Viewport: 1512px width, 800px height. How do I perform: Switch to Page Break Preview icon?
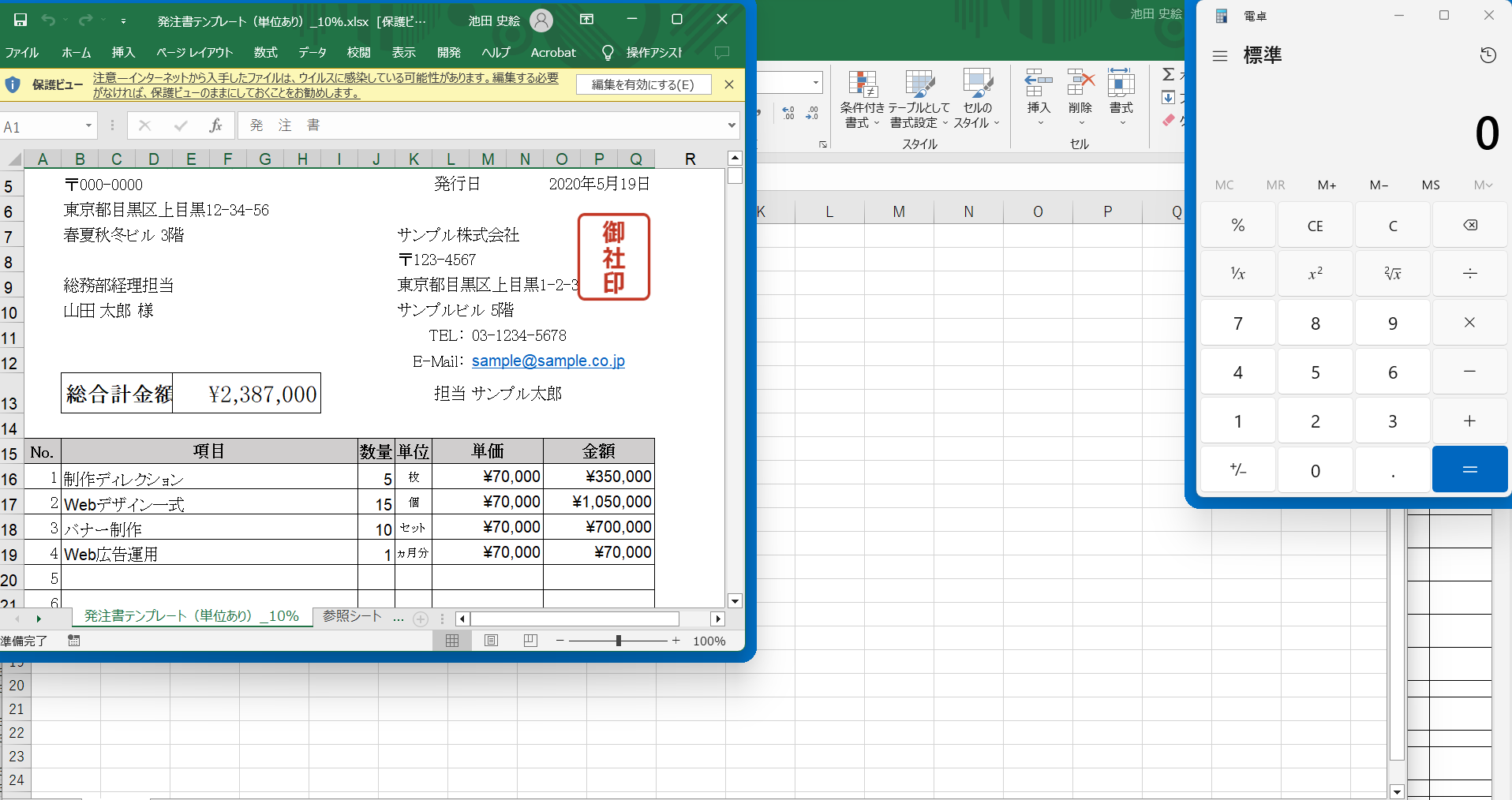point(530,641)
